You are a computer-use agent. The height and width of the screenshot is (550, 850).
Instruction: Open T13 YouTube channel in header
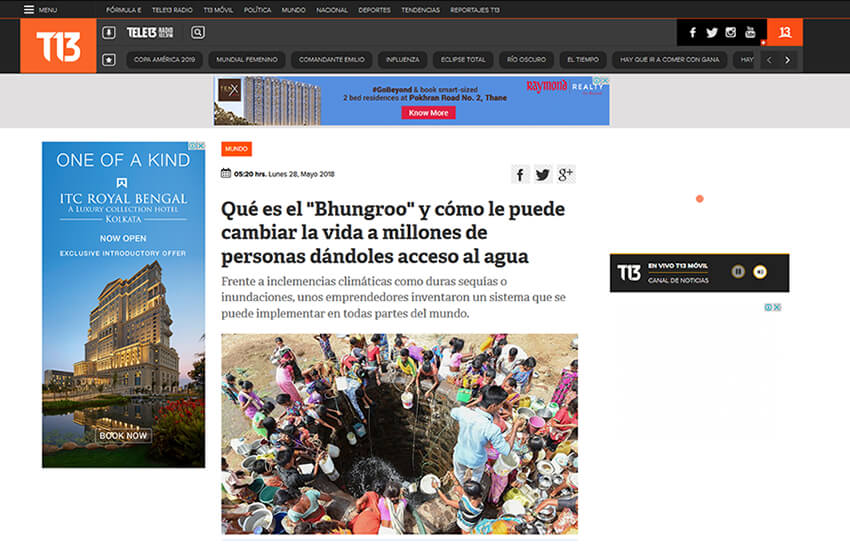point(750,33)
